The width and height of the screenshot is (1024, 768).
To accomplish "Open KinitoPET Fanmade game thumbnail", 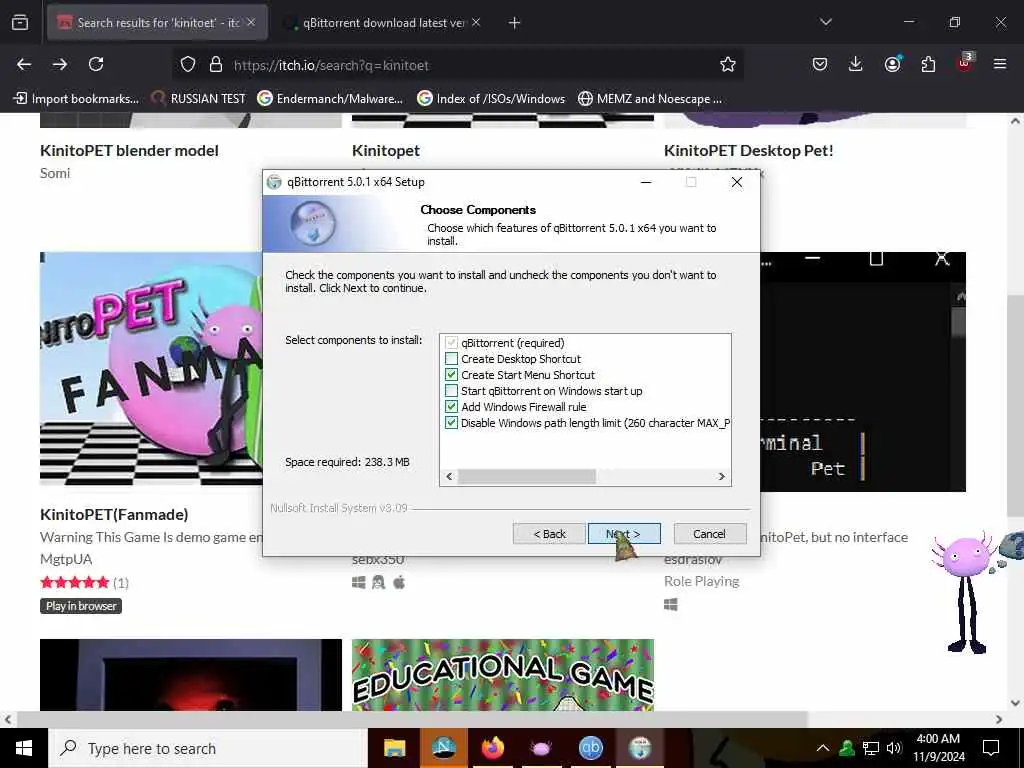I will click(x=151, y=368).
